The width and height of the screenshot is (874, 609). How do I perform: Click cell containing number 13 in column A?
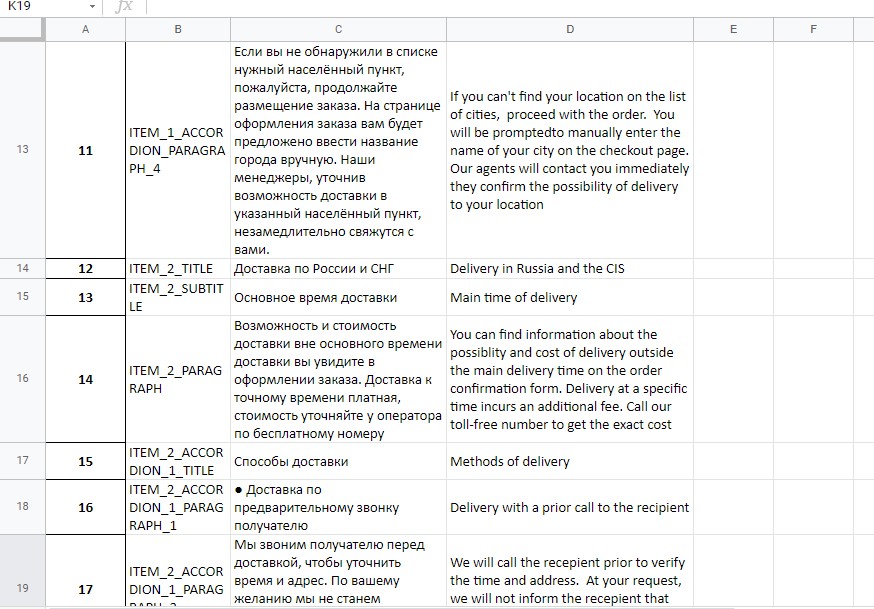[85, 297]
